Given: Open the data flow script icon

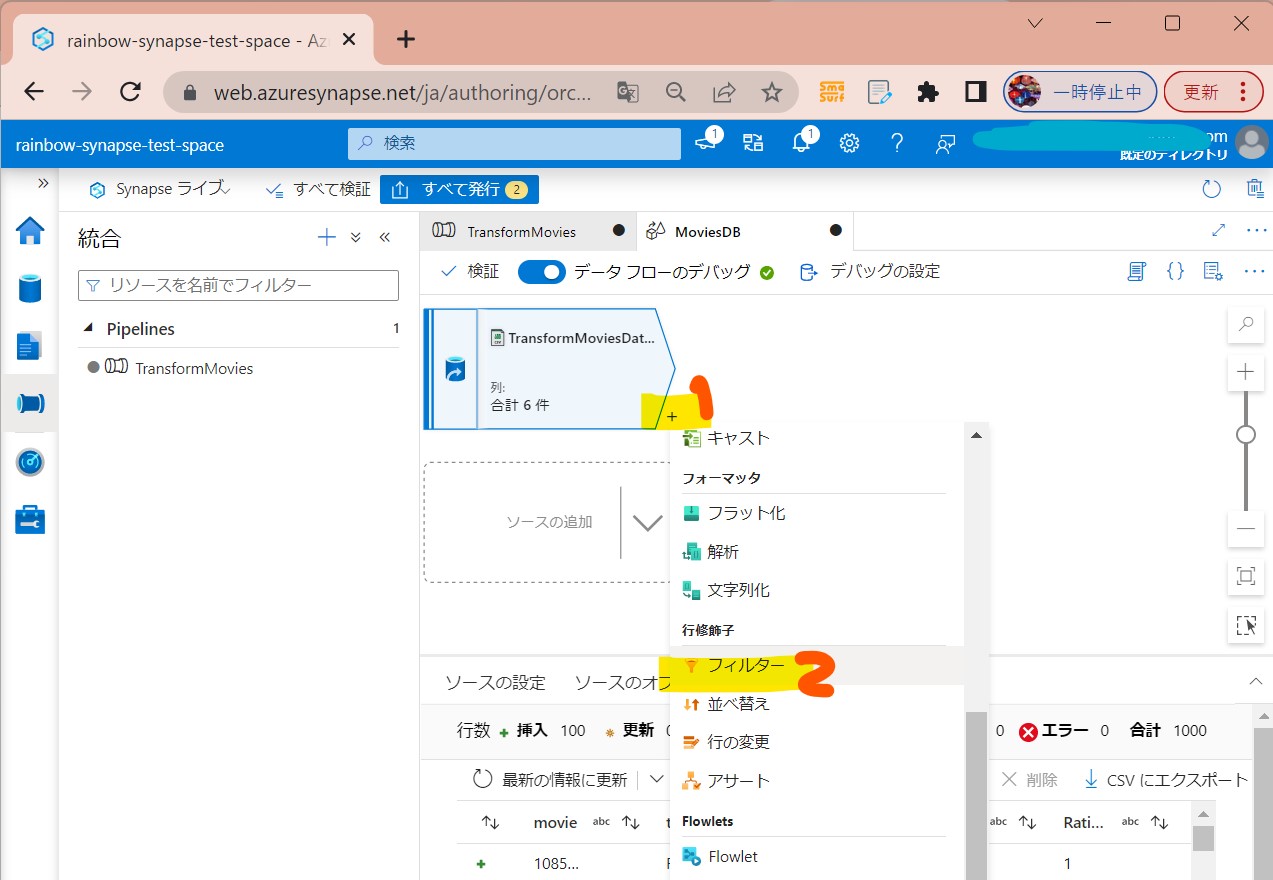Looking at the screenshot, I should (x=1135, y=271).
